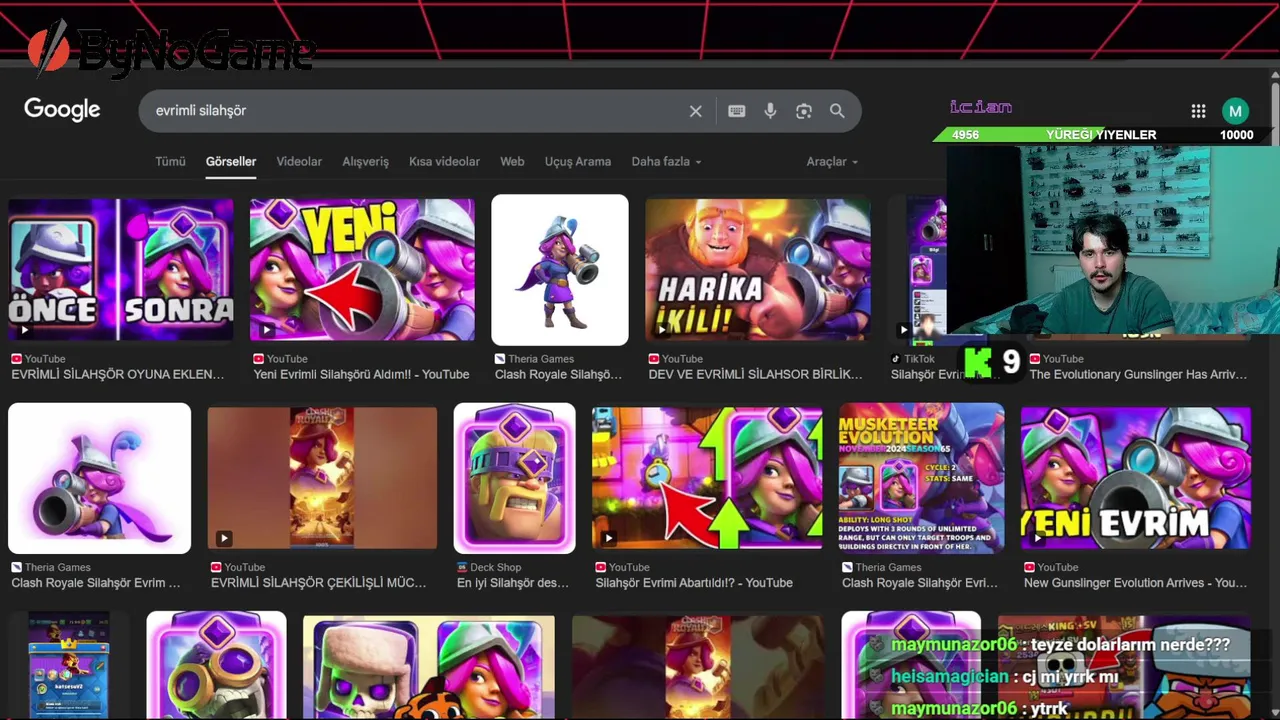Open link Silahşör Evrimi Abartıldı!? - YouTube
The image size is (1280, 720).
(x=694, y=582)
